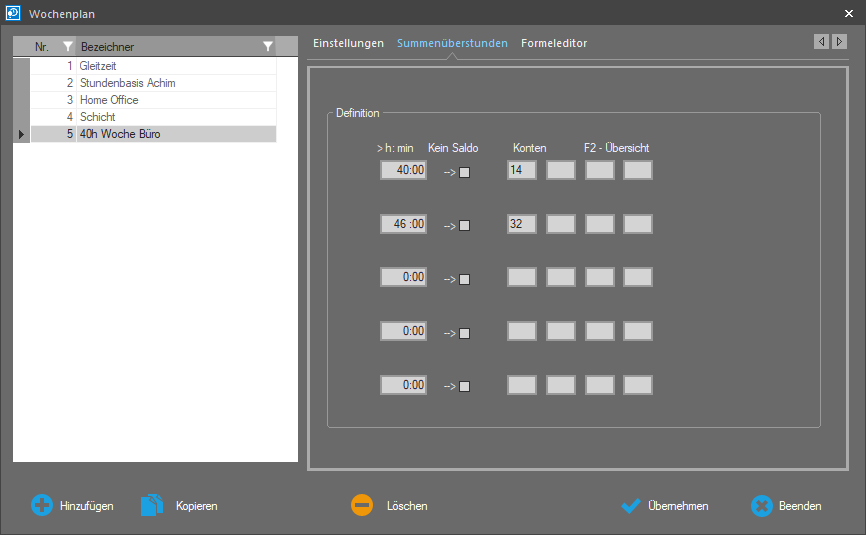The width and height of the screenshot is (866, 535).
Task: Click the Übernehmen checkmark icon
Action: pos(630,506)
